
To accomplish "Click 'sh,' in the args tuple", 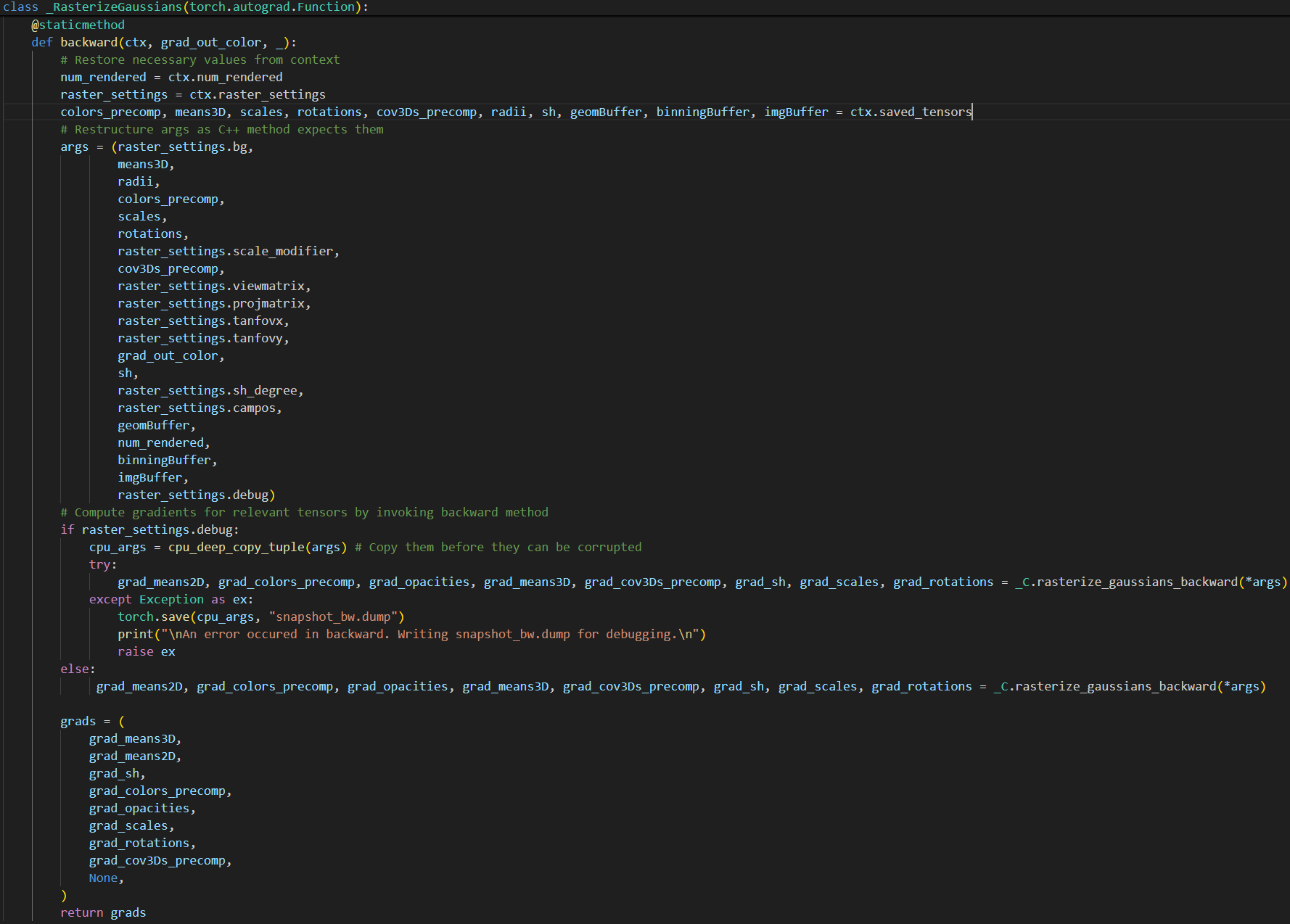I will (x=128, y=373).
